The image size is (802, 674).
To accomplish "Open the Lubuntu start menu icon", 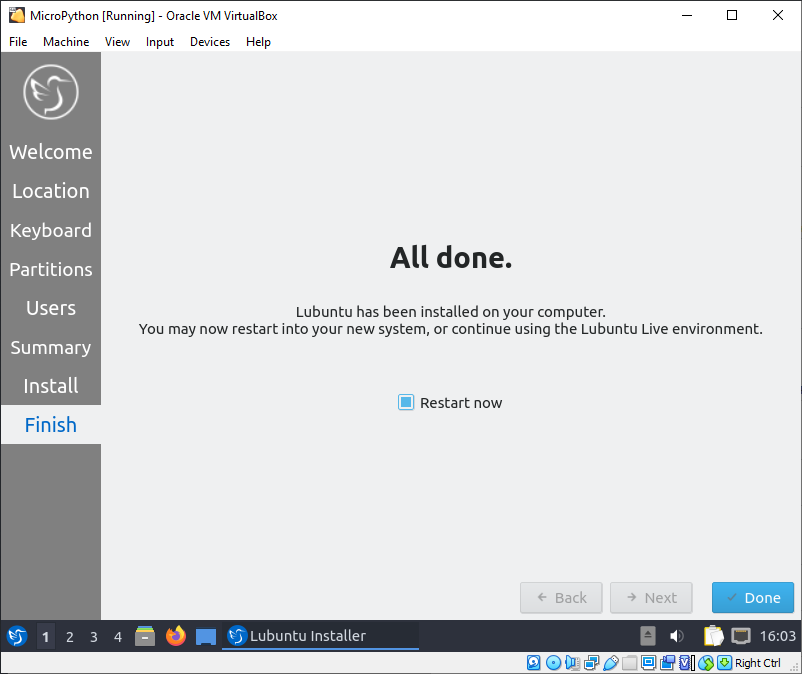I will tap(17, 637).
